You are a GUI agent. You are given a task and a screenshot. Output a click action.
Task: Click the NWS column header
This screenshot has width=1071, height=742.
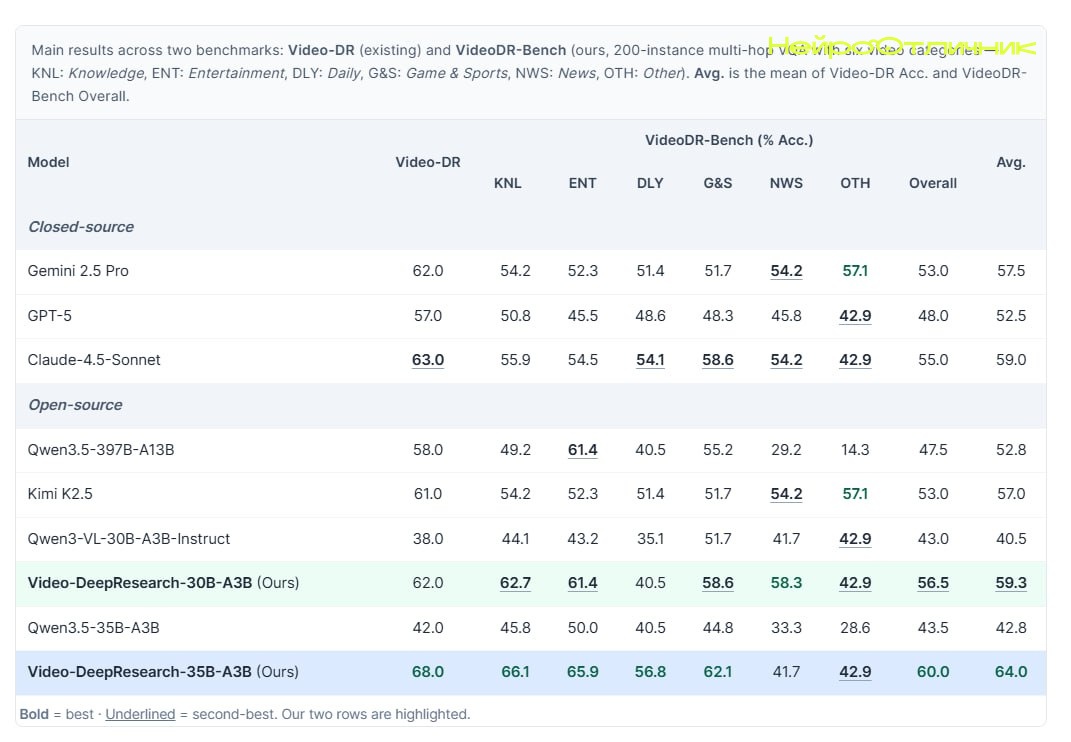(x=786, y=183)
